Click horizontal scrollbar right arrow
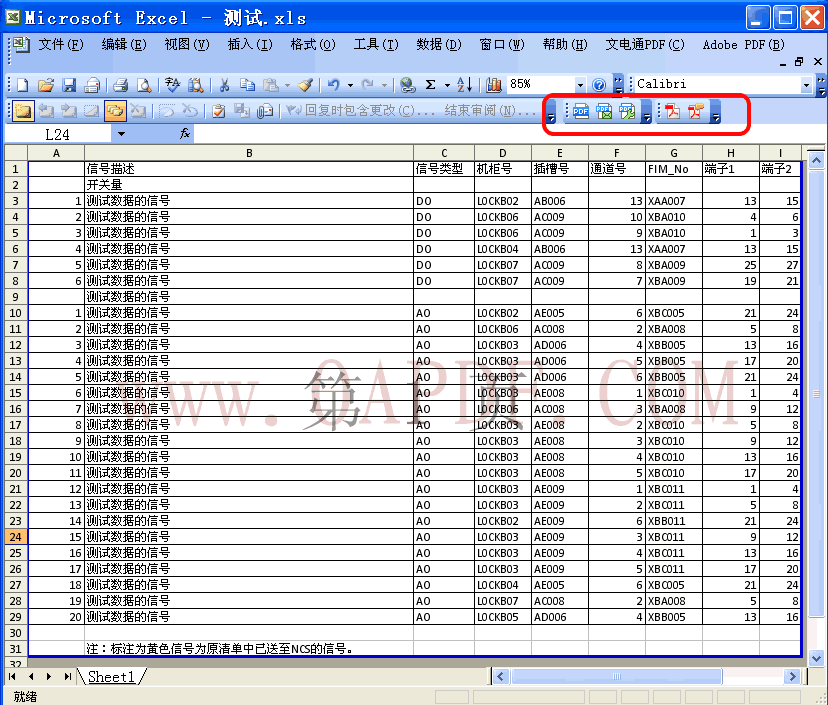This screenshot has height=705, width=828. [792, 676]
